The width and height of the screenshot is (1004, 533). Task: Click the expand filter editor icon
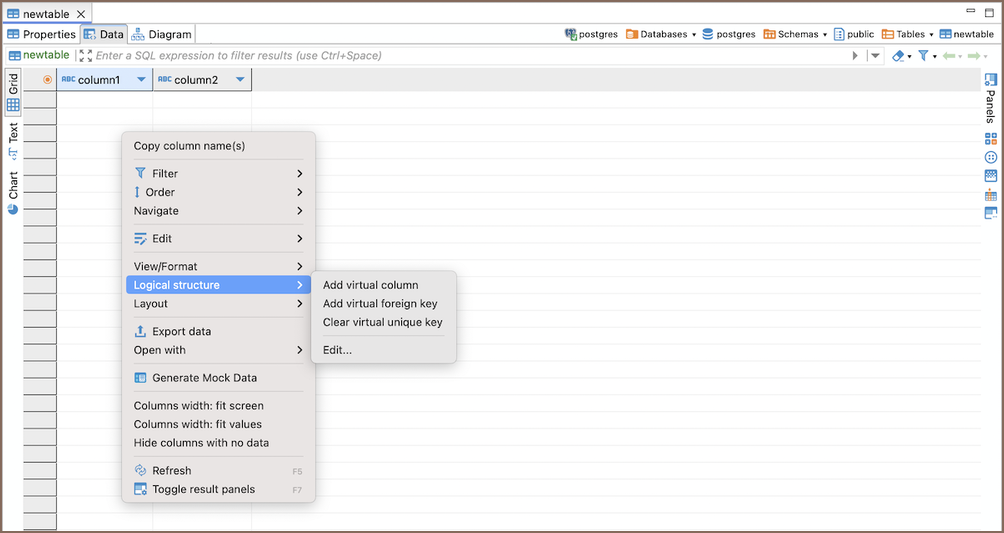click(x=86, y=56)
